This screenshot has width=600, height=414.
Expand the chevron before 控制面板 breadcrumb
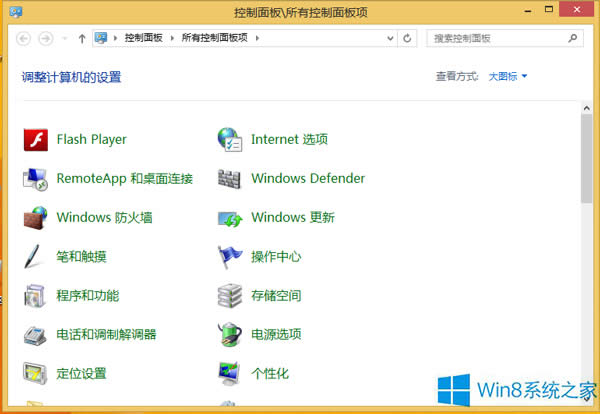click(115, 38)
